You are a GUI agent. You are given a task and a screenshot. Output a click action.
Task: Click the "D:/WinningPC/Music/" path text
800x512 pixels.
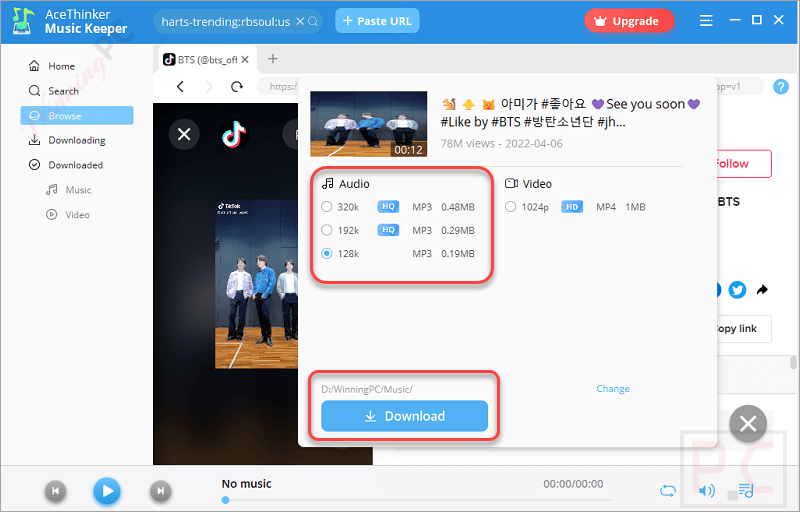click(x=366, y=389)
